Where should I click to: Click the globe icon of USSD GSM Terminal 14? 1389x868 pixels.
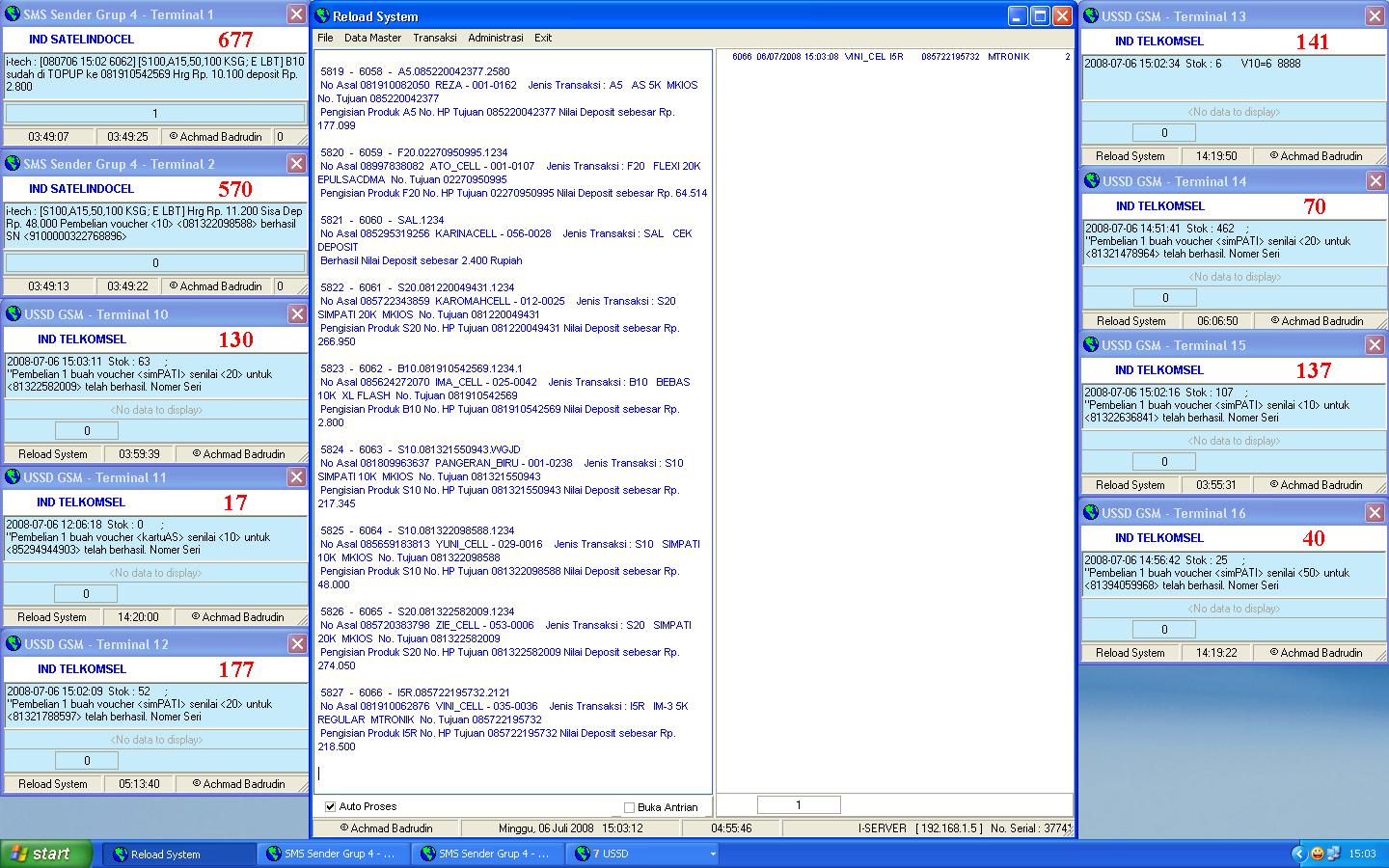pos(1092,180)
